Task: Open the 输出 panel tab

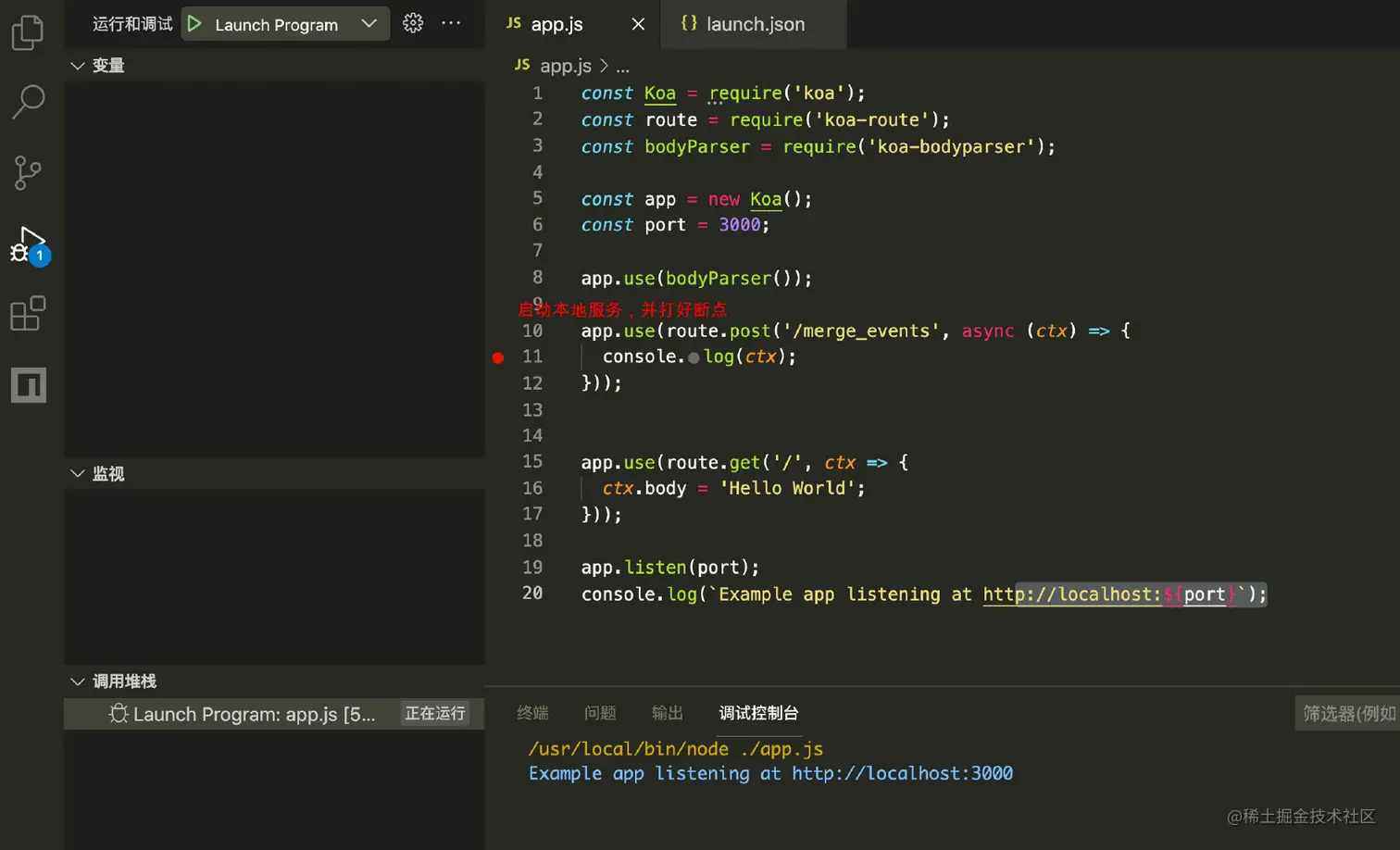Action: coord(668,713)
